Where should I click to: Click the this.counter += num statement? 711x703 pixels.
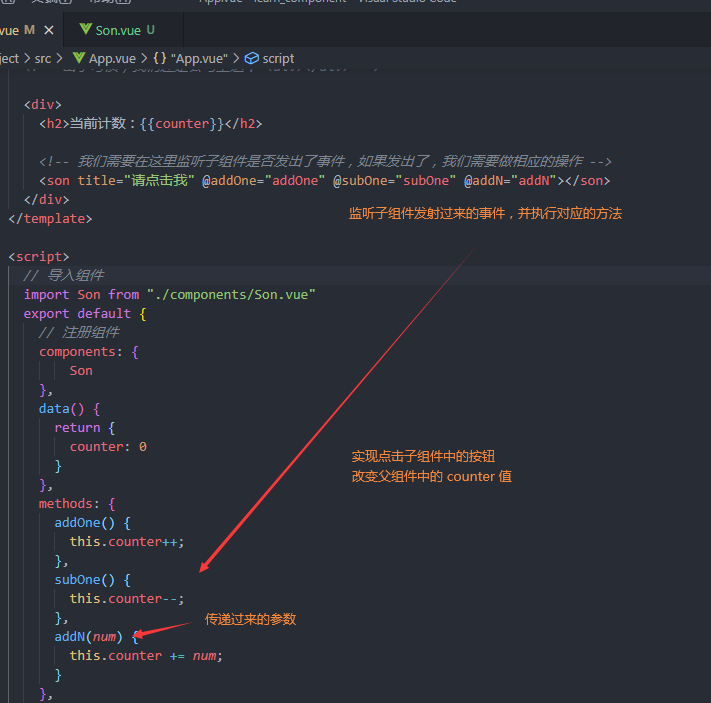[146, 656]
